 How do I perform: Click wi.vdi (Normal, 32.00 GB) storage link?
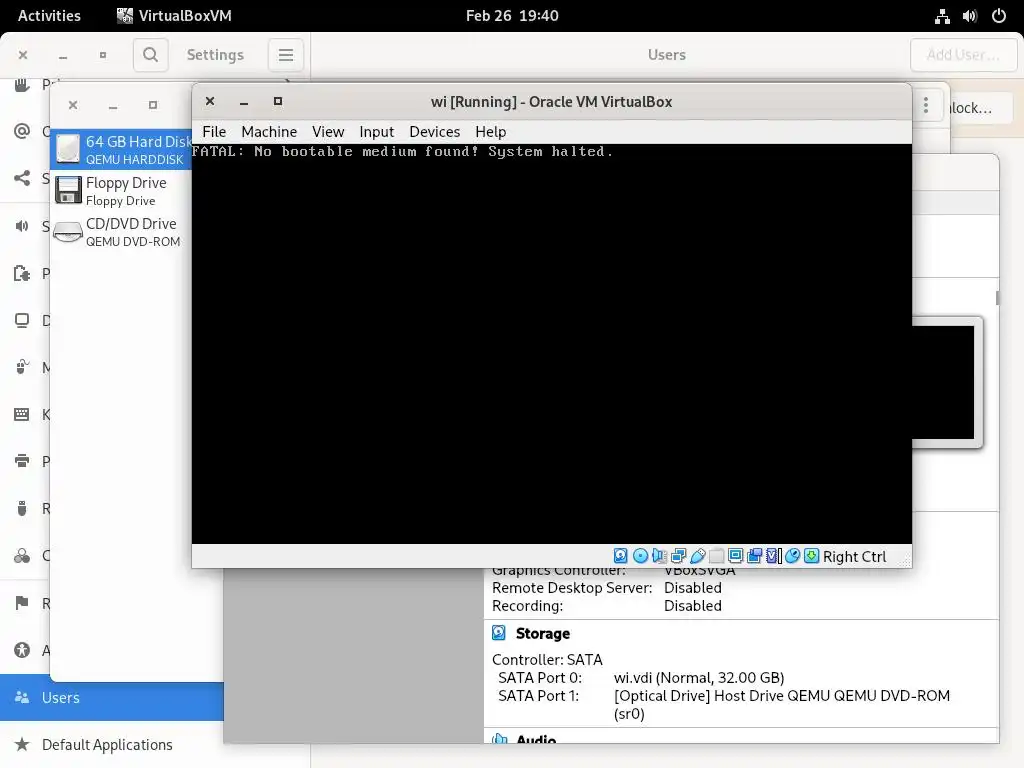(x=699, y=678)
